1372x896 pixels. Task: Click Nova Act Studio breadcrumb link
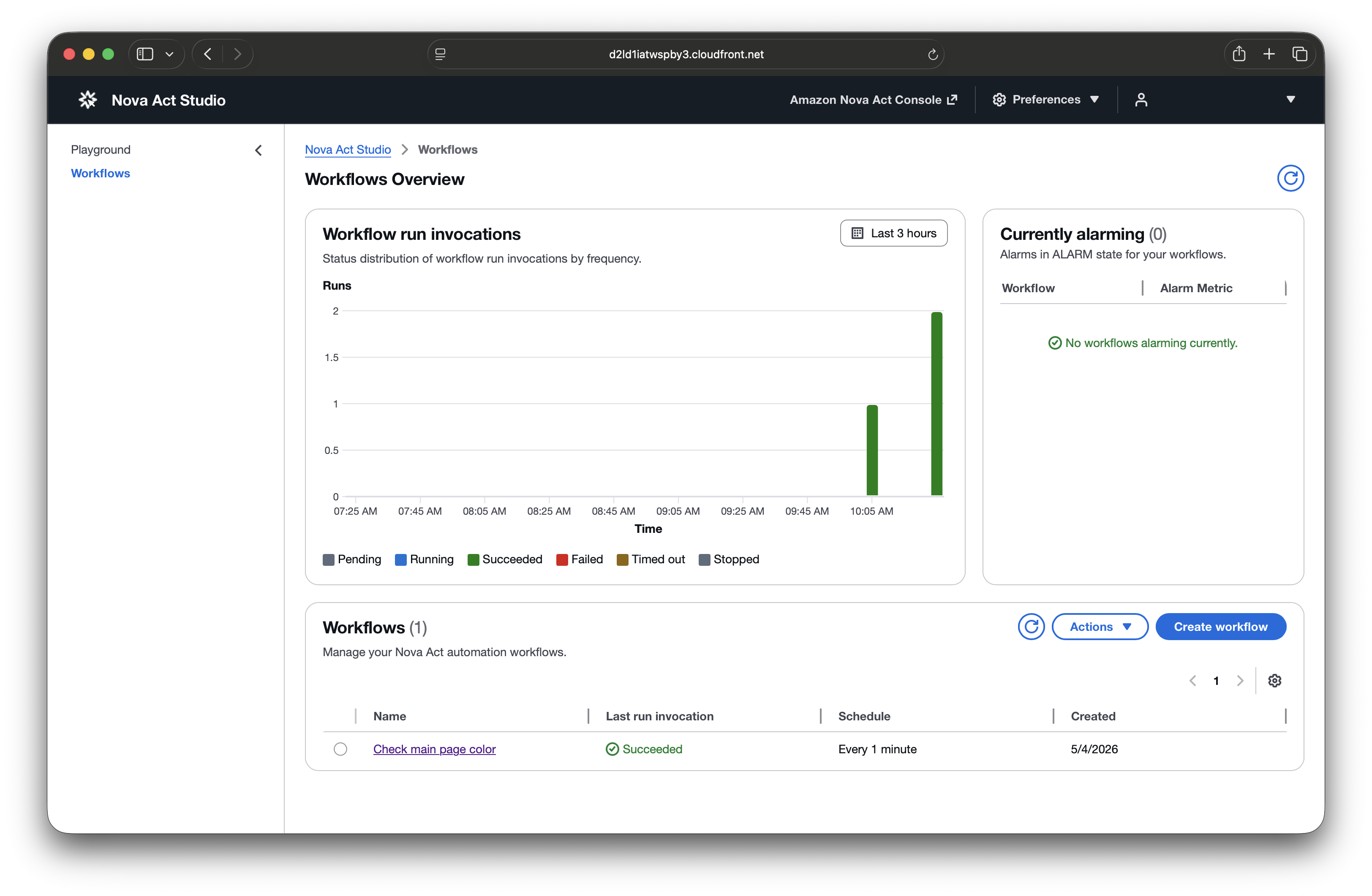348,150
